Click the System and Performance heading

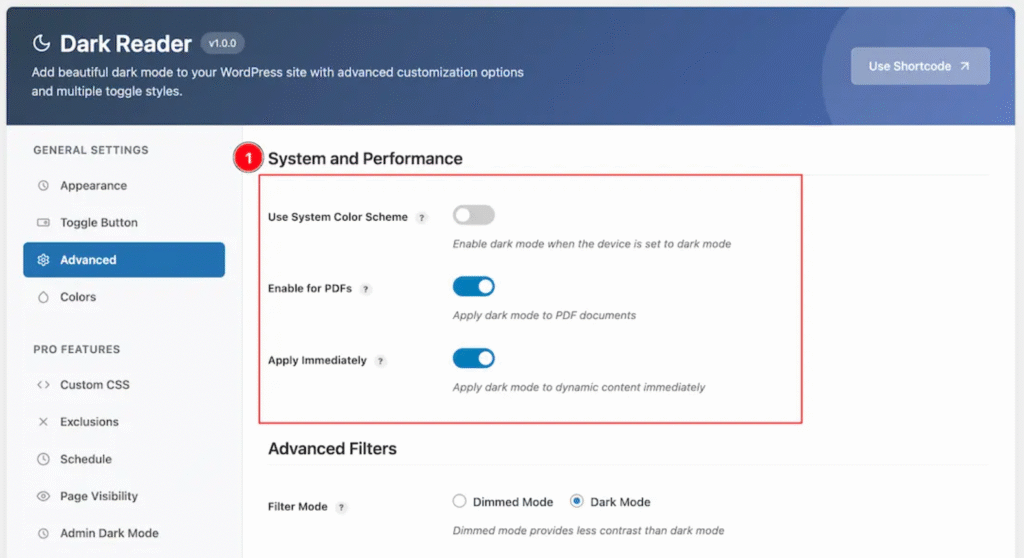[x=365, y=159]
